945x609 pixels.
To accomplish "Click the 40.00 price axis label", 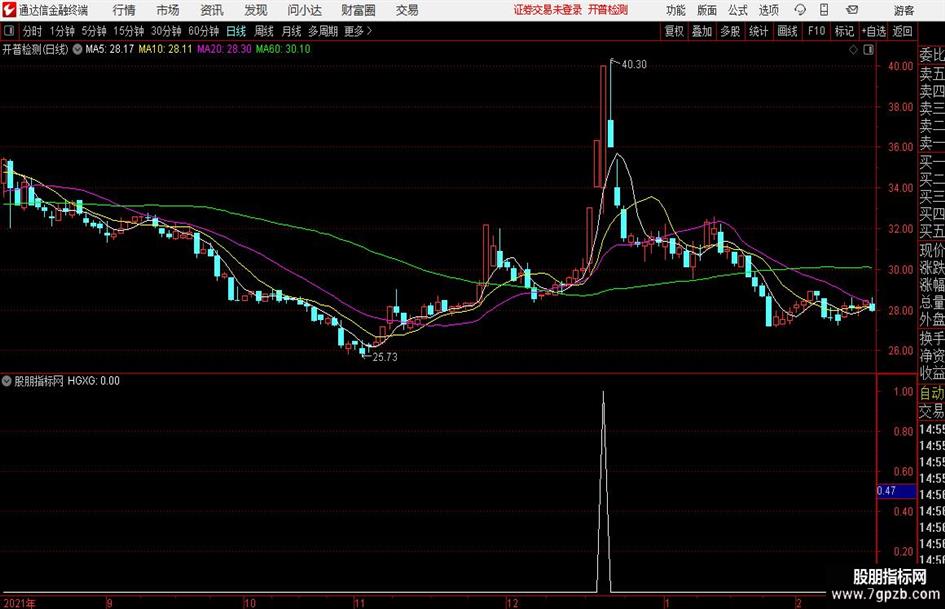I will coord(901,66).
